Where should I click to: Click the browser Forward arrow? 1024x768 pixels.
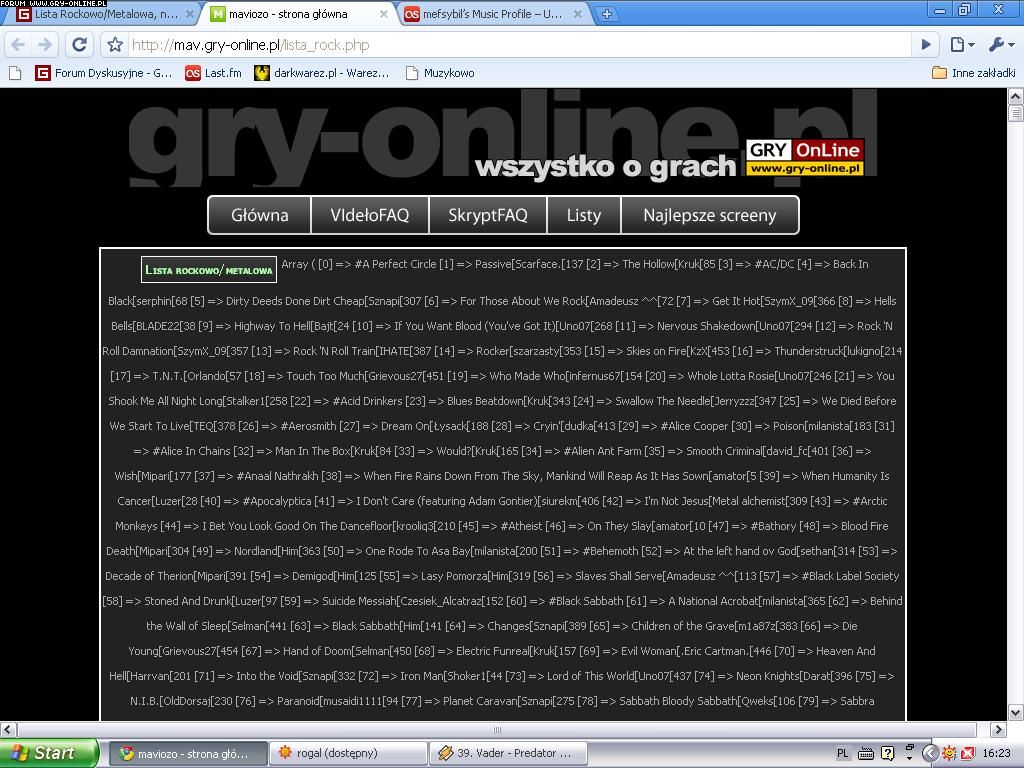coord(44,44)
